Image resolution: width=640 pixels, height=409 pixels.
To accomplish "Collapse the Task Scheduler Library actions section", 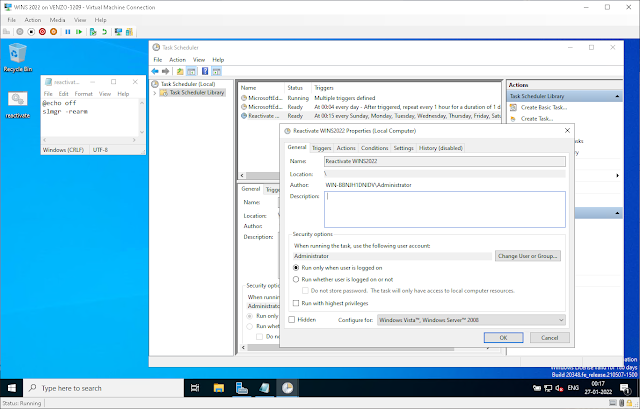I will [x=617, y=96].
